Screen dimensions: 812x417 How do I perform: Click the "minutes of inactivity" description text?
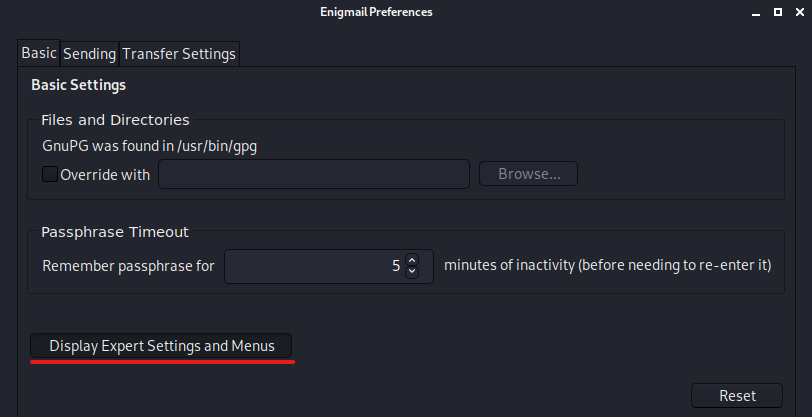pos(607,266)
